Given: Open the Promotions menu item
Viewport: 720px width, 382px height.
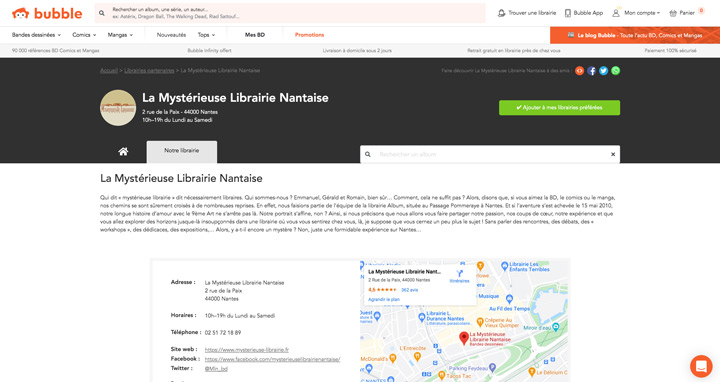Looking at the screenshot, I should coord(309,35).
